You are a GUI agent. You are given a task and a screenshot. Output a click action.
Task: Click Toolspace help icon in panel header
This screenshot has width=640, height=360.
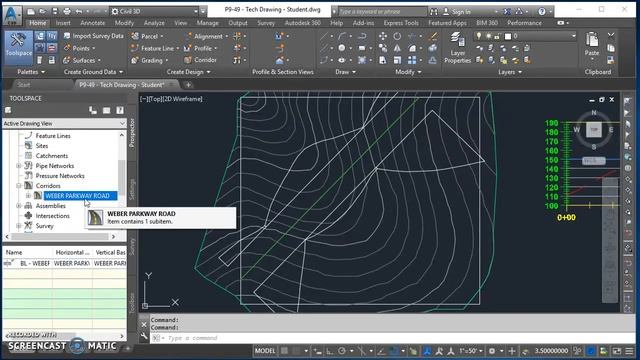pyautogui.click(x=120, y=110)
